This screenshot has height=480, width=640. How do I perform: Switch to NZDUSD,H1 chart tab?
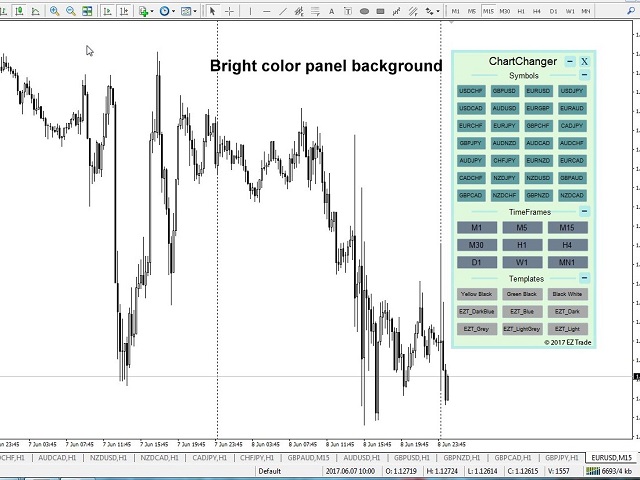click(x=108, y=458)
